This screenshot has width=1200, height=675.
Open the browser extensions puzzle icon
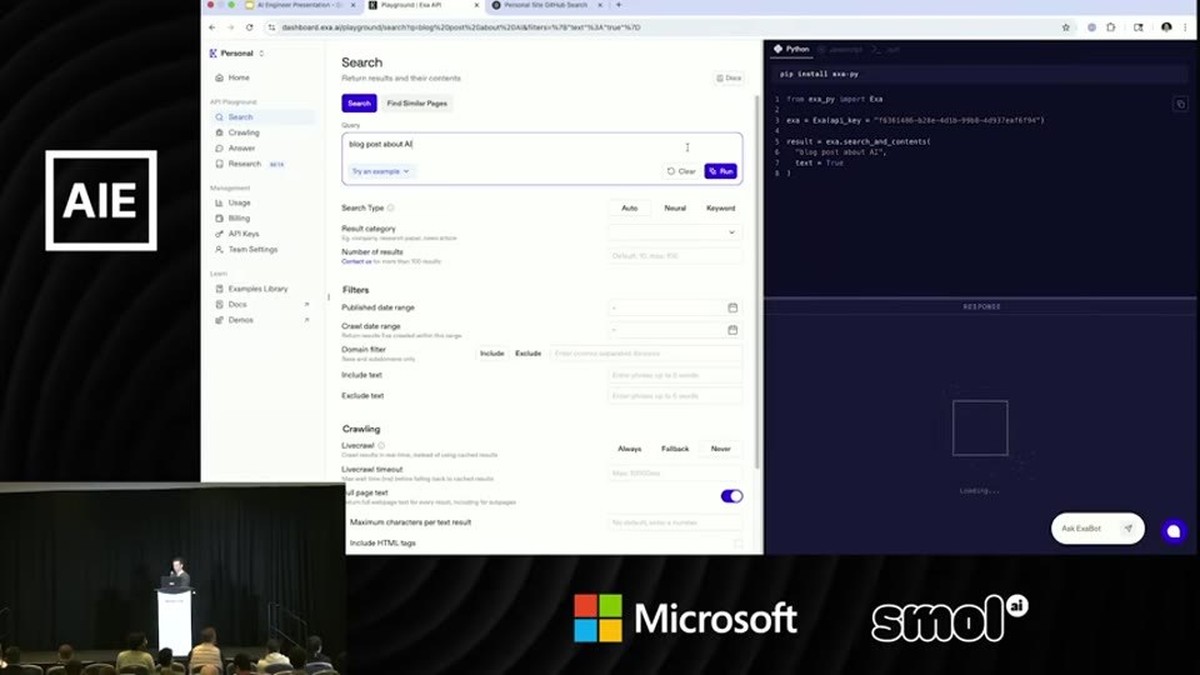[x=1111, y=27]
